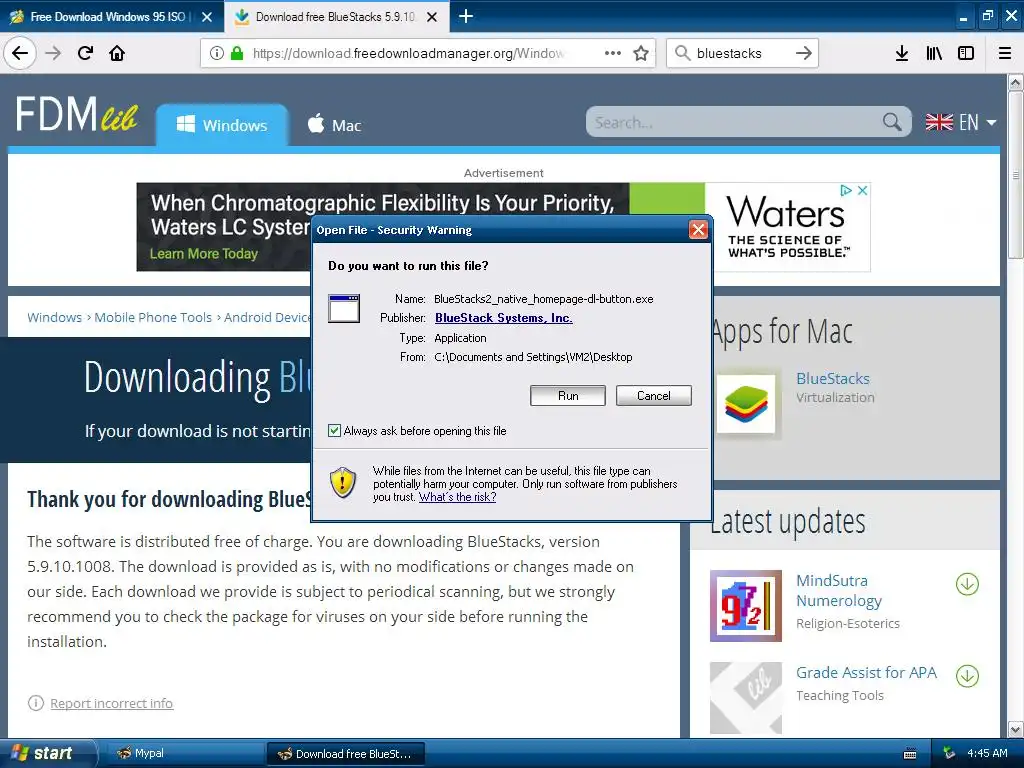Click the FDM lib site logo
This screenshot has width=1024, height=768.
(x=76, y=114)
